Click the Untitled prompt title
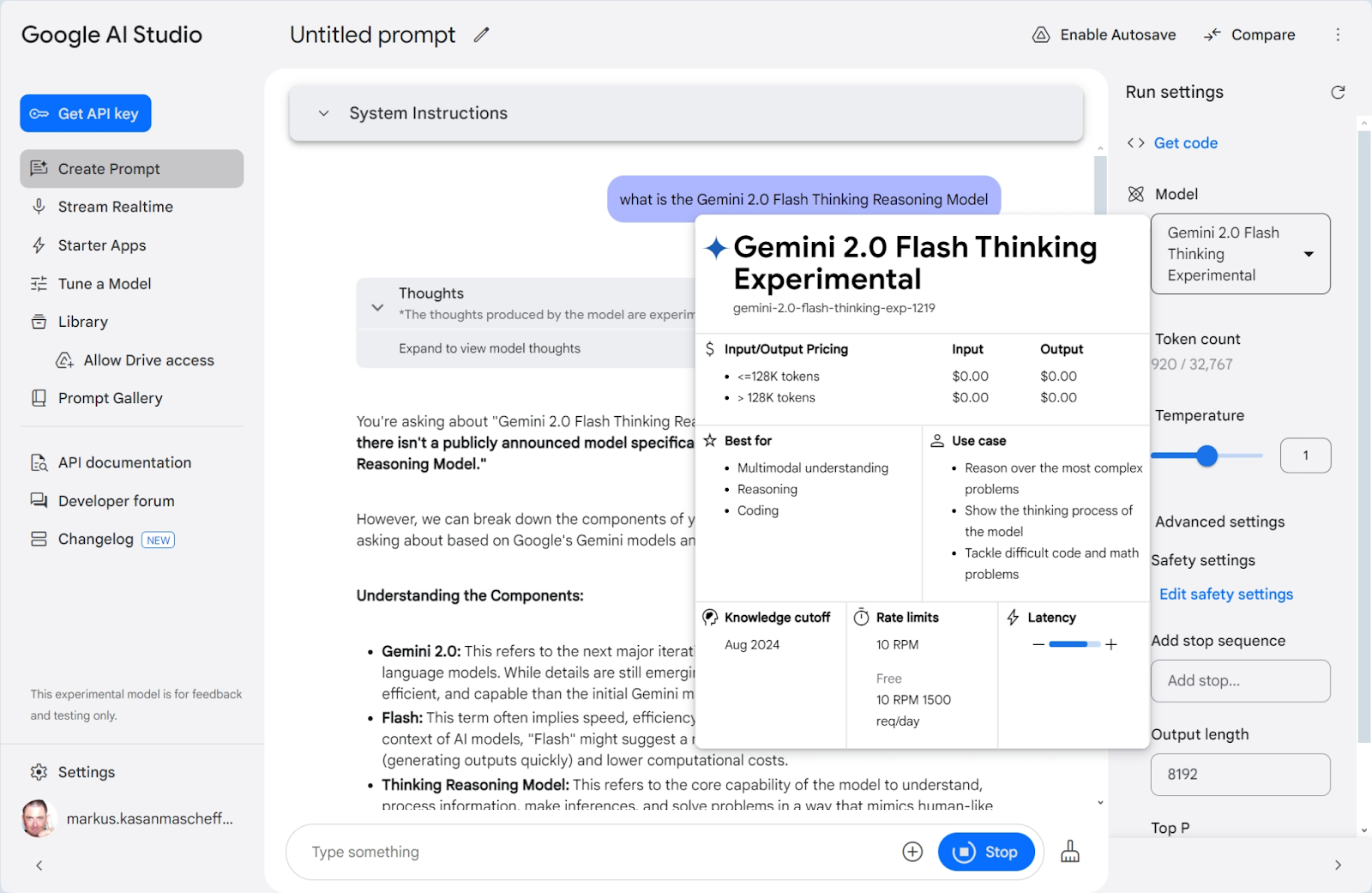Viewport: 1372px width, 893px height. point(372,34)
